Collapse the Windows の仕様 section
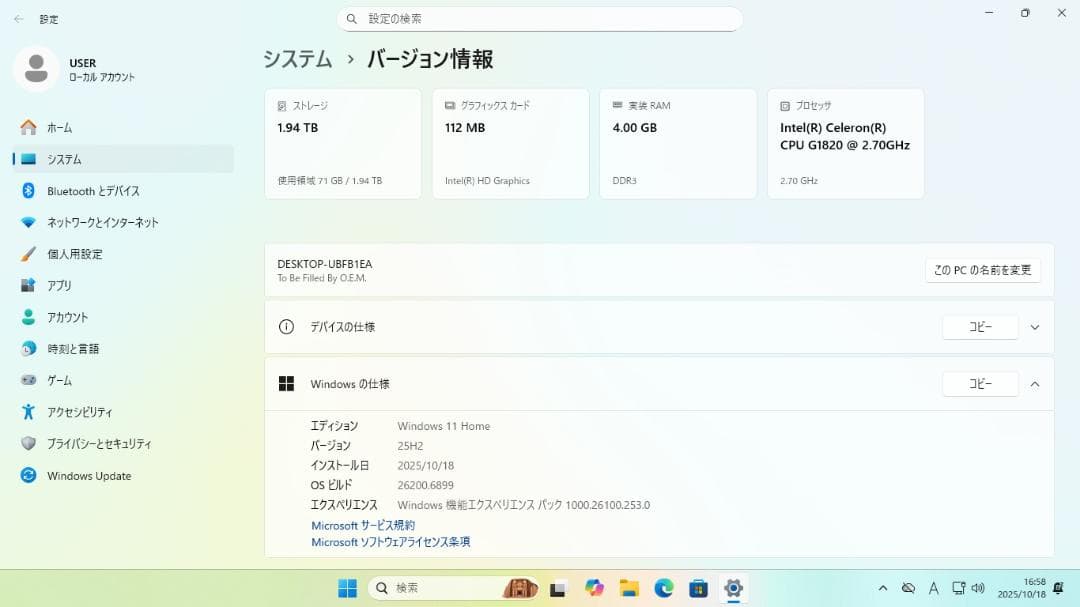This screenshot has width=1080, height=607. pyautogui.click(x=1035, y=383)
